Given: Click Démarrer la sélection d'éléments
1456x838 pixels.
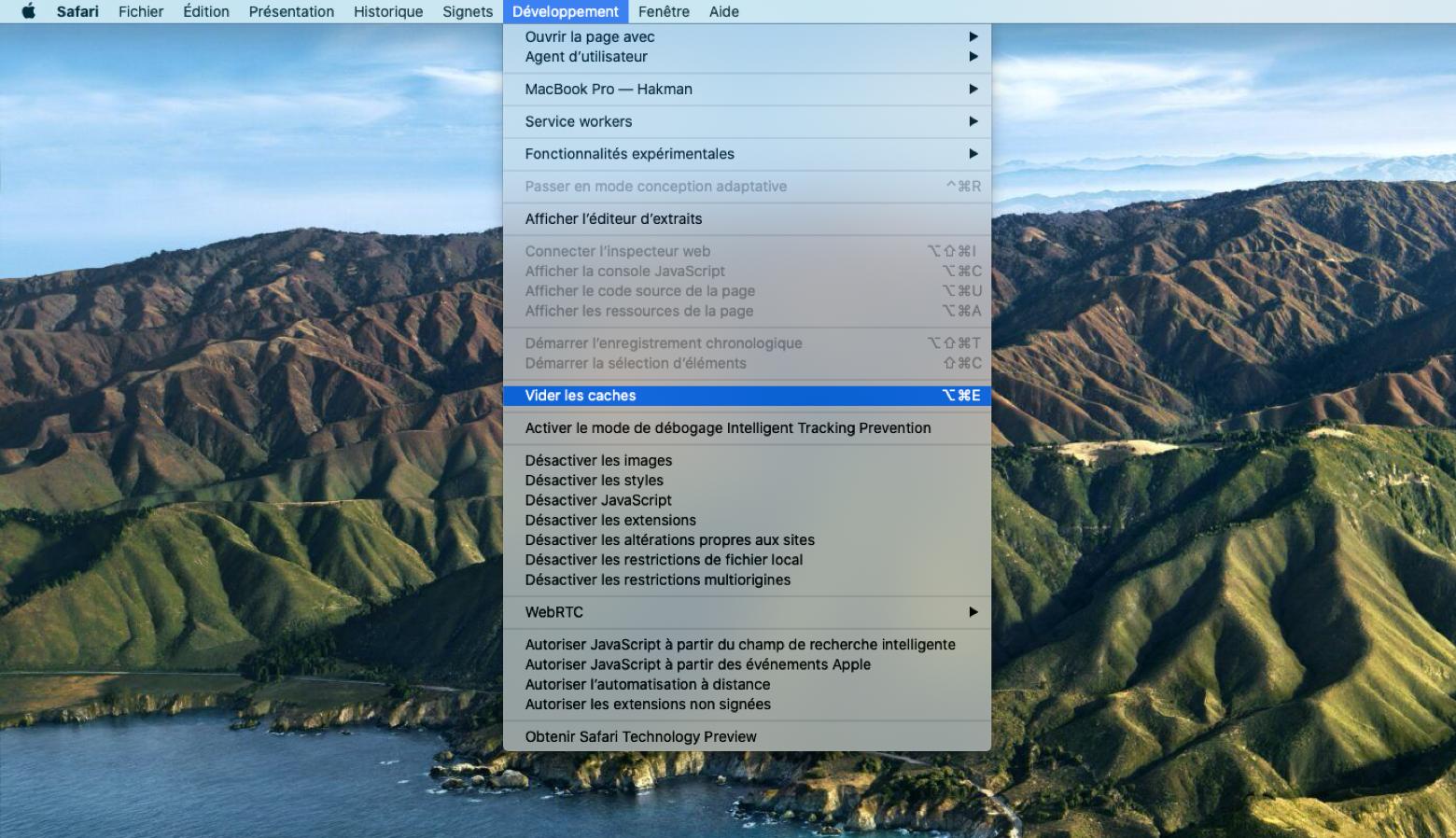Looking at the screenshot, I should click(x=747, y=363).
